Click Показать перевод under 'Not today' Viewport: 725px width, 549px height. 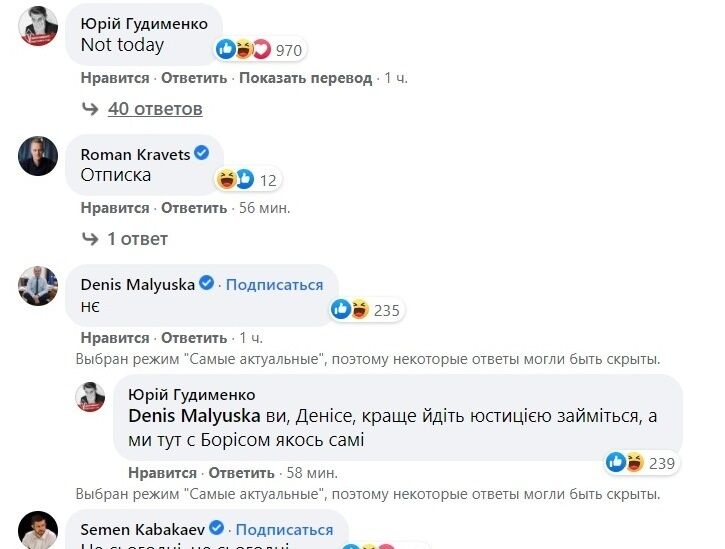(x=305, y=78)
